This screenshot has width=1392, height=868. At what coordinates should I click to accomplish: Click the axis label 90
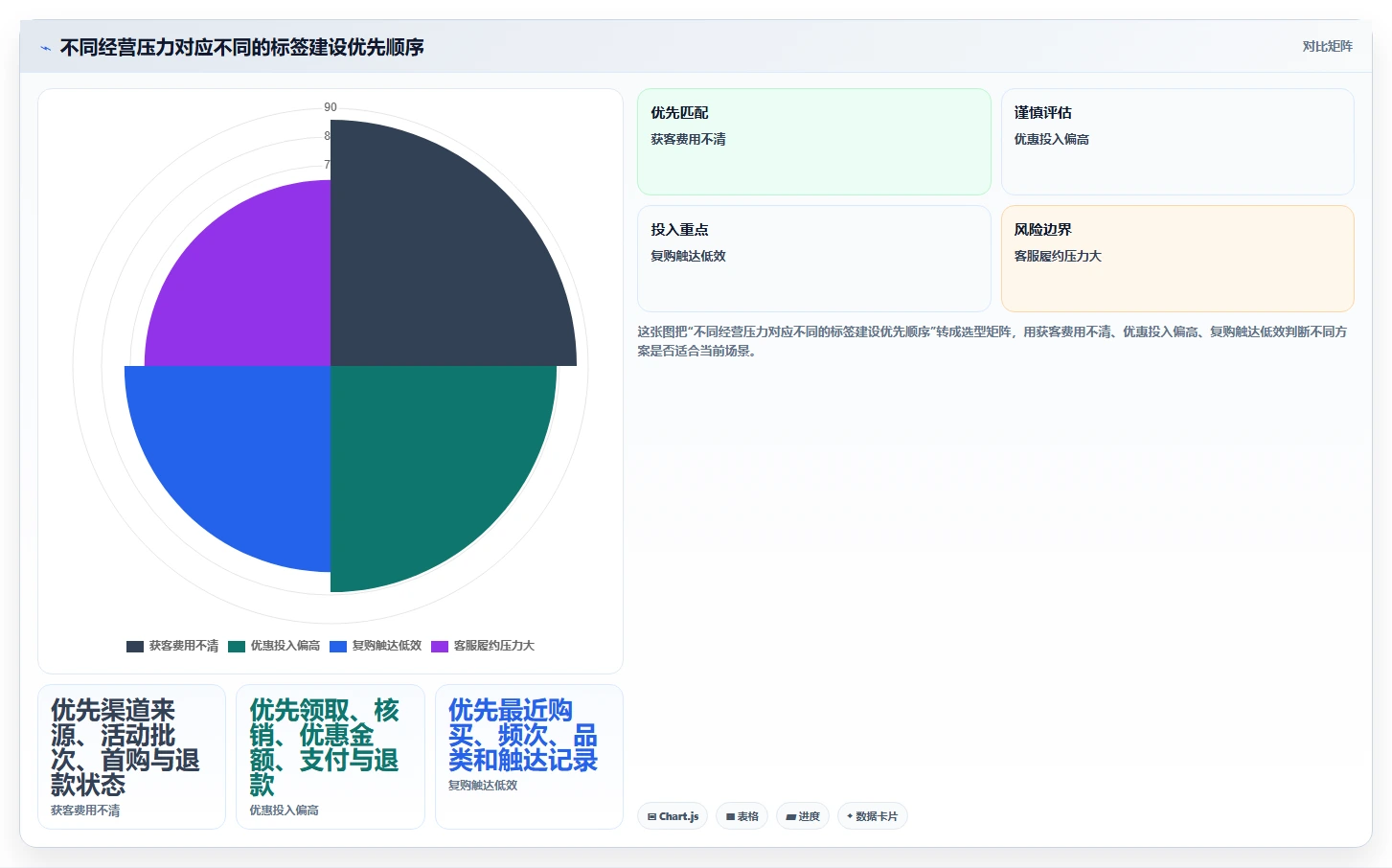coord(331,107)
